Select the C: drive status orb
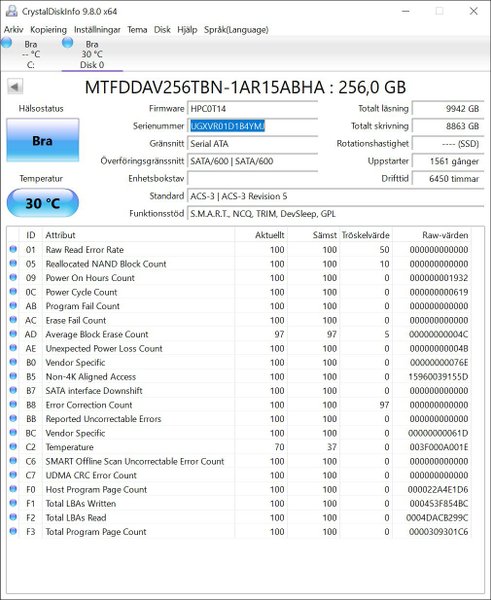Viewport: 491px width, 600px height. point(7,43)
